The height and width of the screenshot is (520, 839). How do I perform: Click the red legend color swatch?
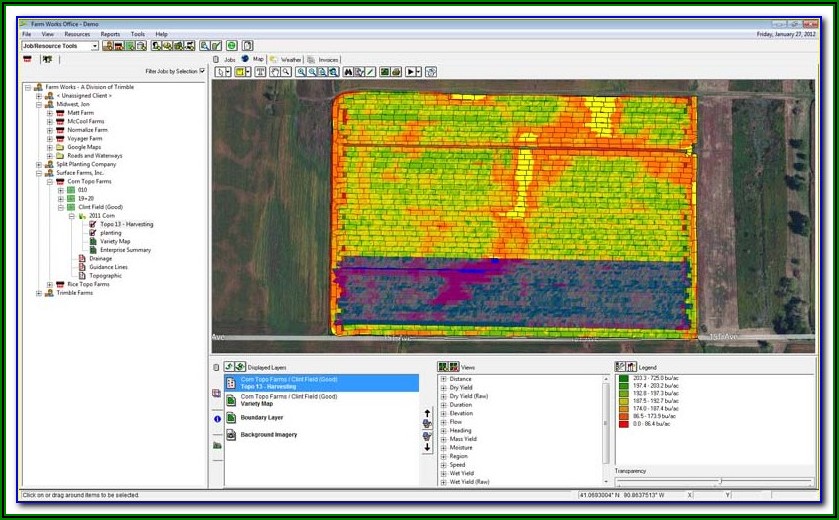(623, 425)
